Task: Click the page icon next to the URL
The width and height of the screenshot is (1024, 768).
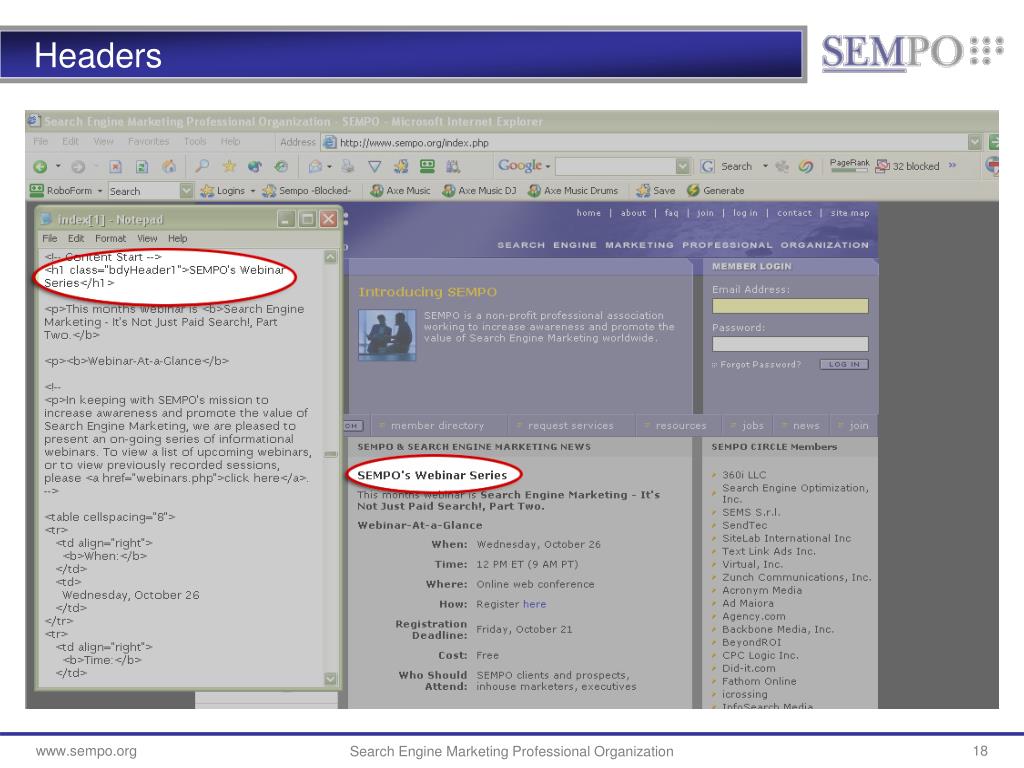Action: click(330, 142)
